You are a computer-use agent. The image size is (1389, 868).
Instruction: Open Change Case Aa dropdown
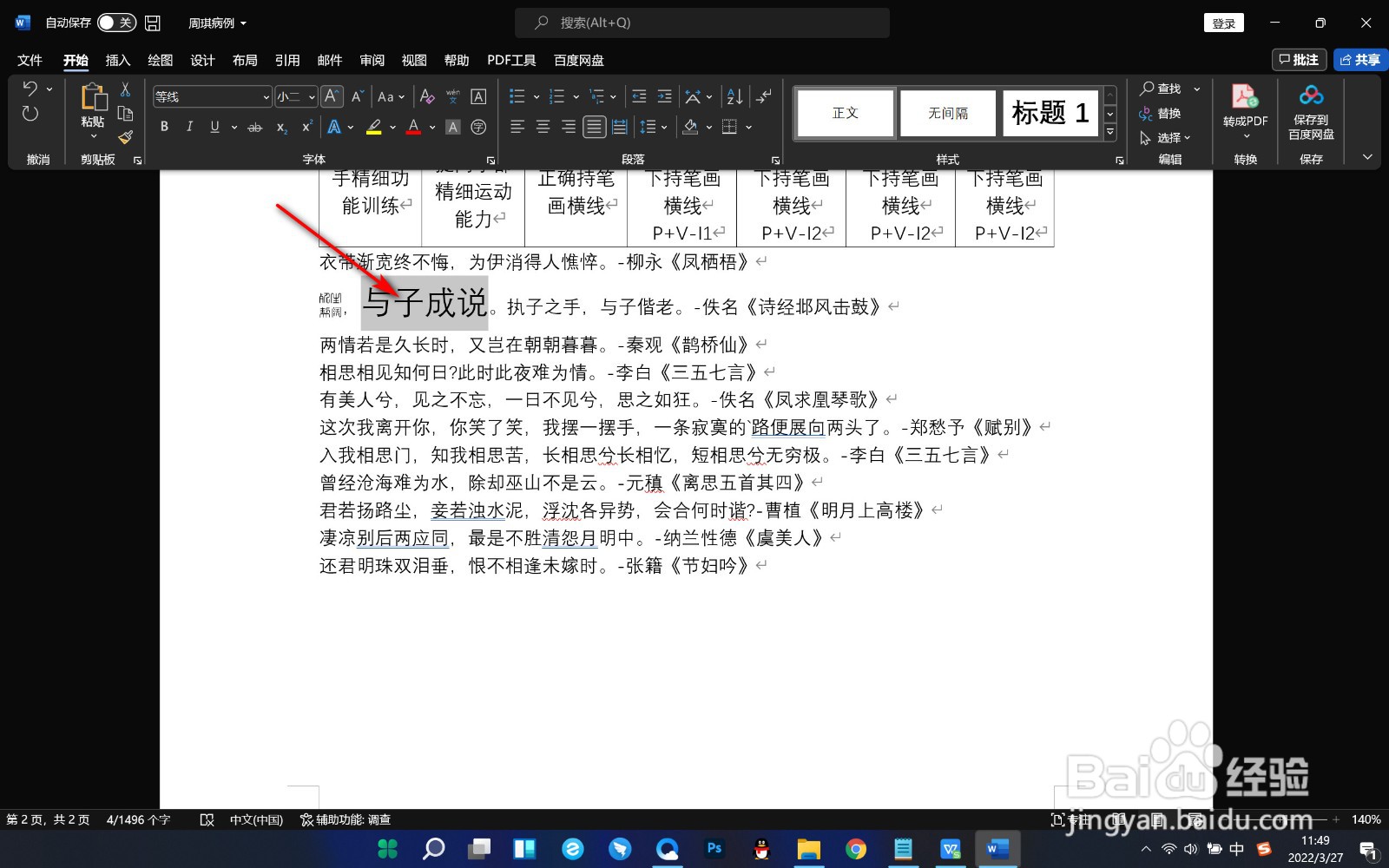(391, 96)
